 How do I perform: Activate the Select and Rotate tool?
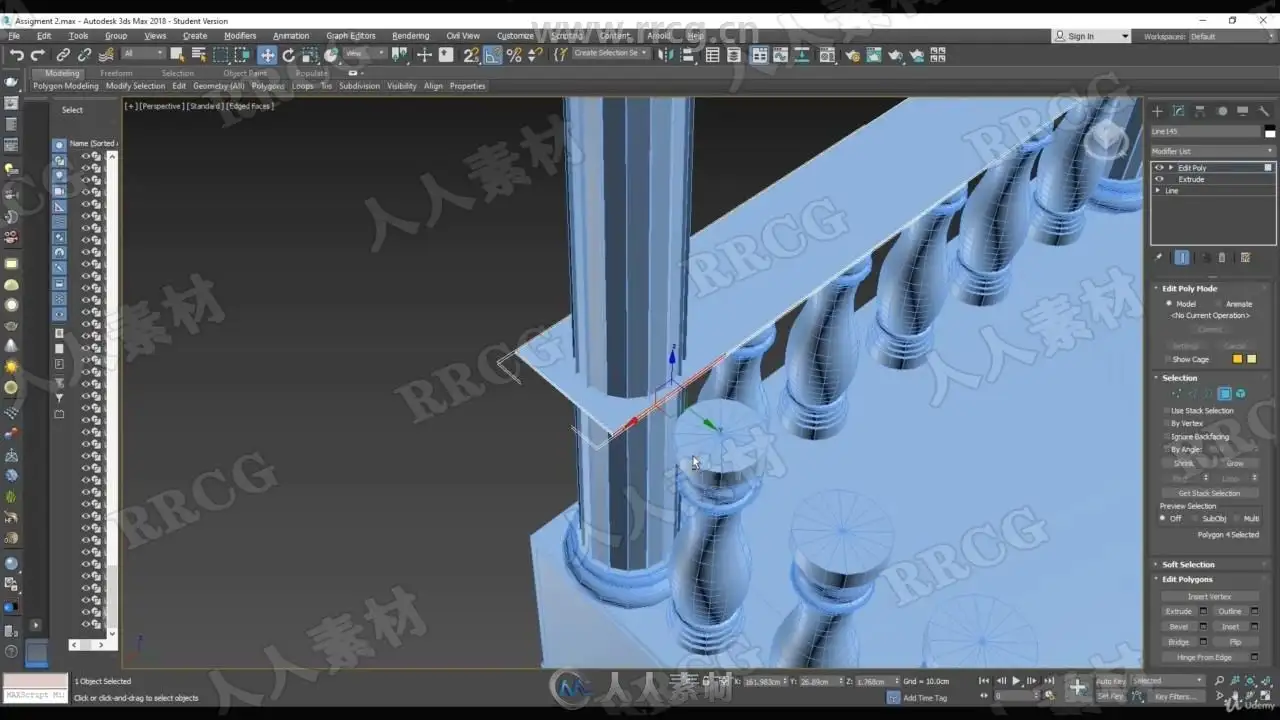[289, 55]
